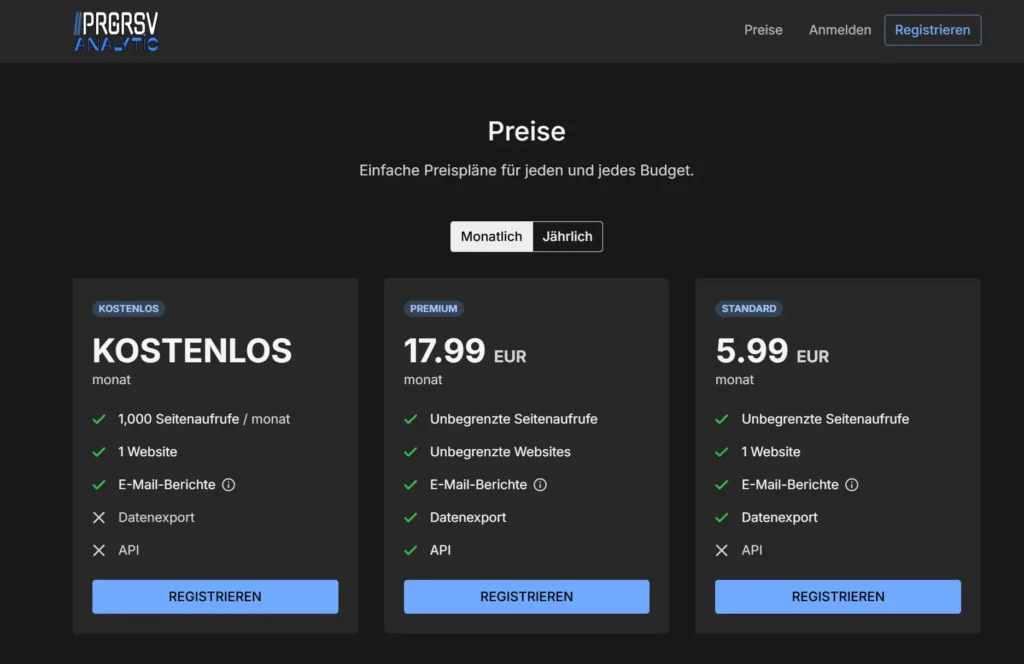
Task: Click info icon beside E-Mail-Berichte in Premium plan
Action: (540, 485)
